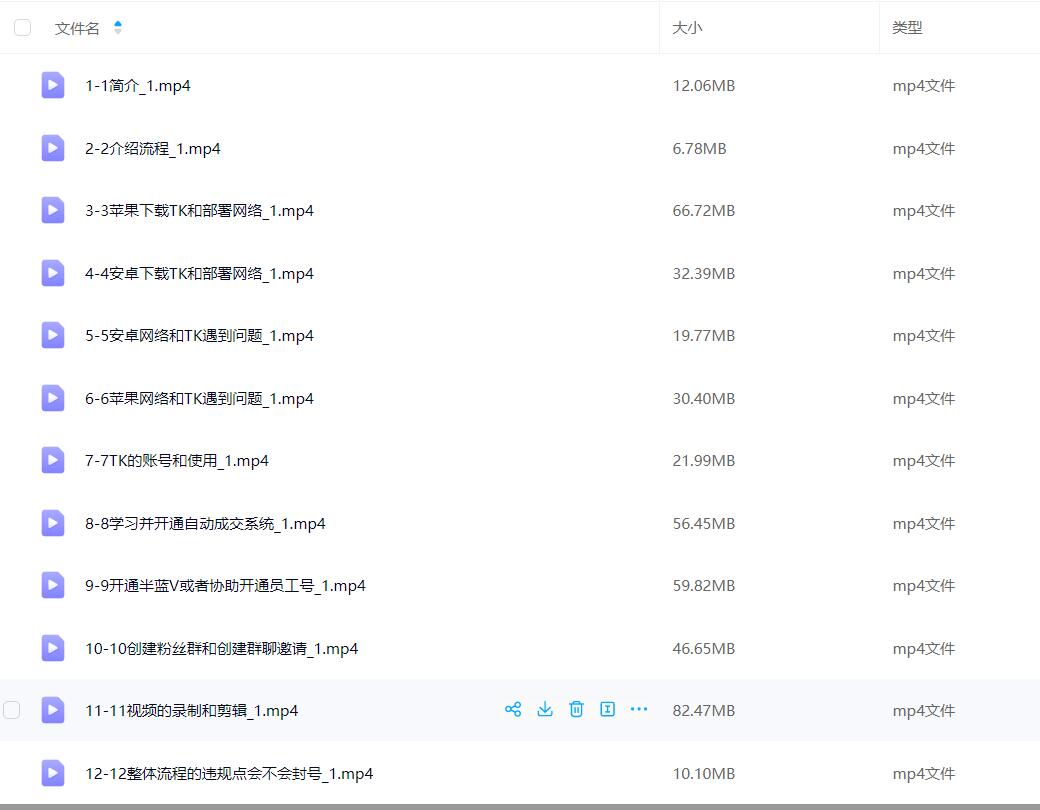Screen dimensions: 1040x810
Task: Open file 8-8学习并开通自动成交系统_1.mp4
Action: pyautogui.click(x=205, y=523)
